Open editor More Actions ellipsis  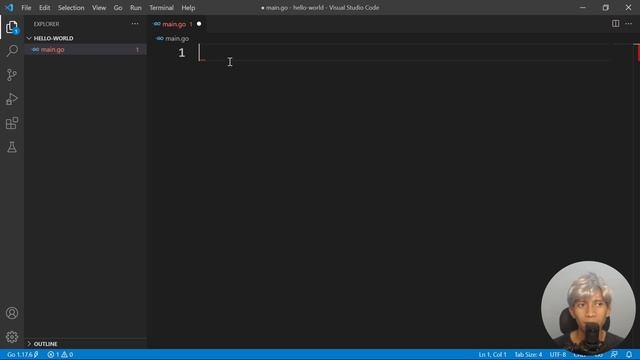click(629, 24)
